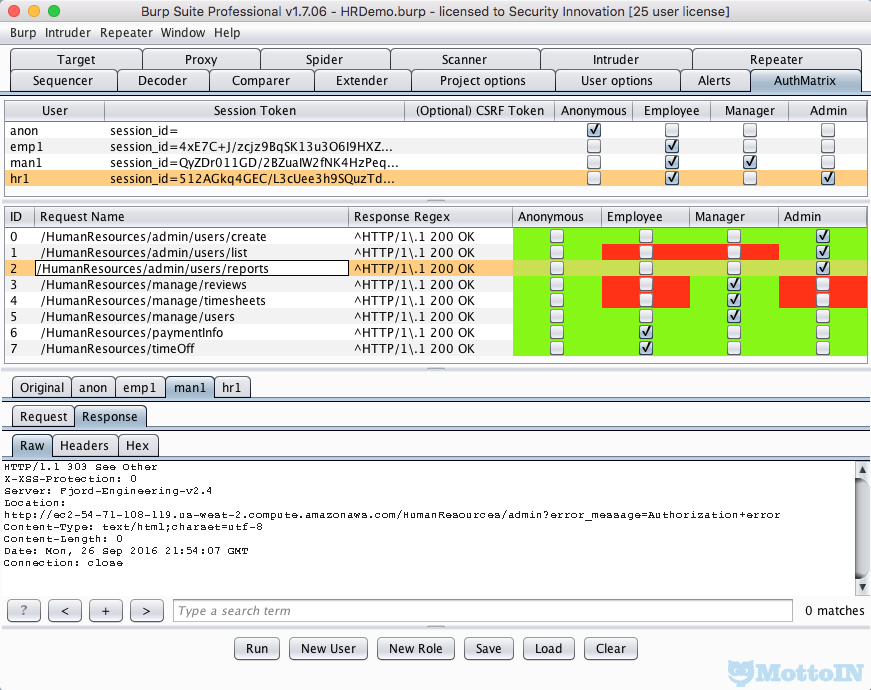871x690 pixels.
Task: Open the Sequencer tab
Action: pyautogui.click(x=63, y=81)
